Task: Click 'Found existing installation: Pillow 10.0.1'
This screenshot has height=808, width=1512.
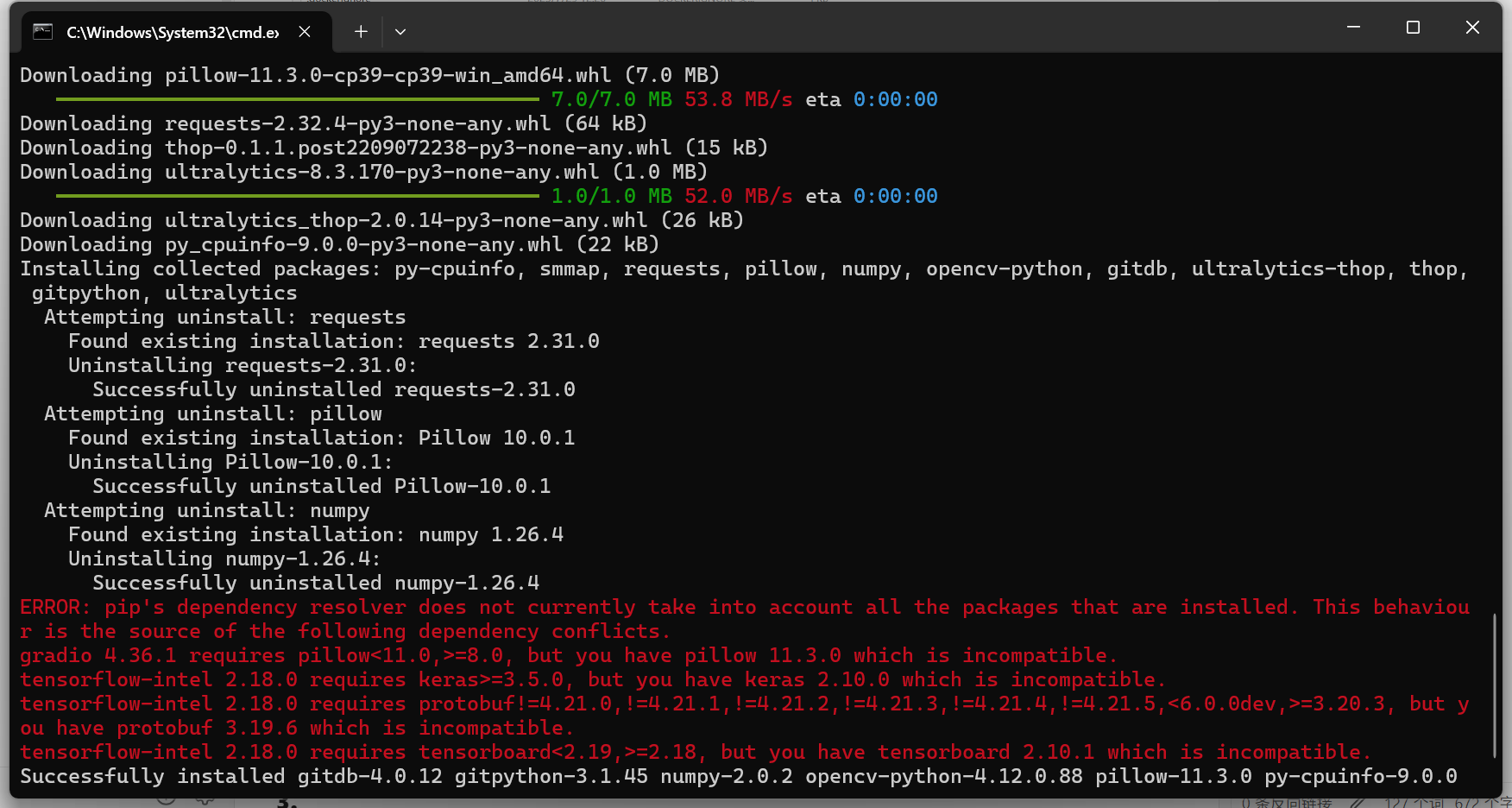Action: click(322, 438)
